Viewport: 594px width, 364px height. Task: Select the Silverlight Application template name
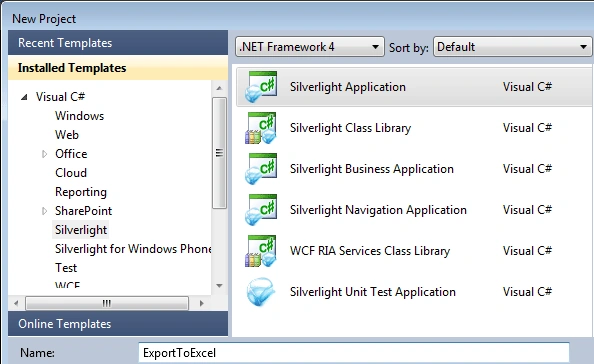click(x=348, y=87)
